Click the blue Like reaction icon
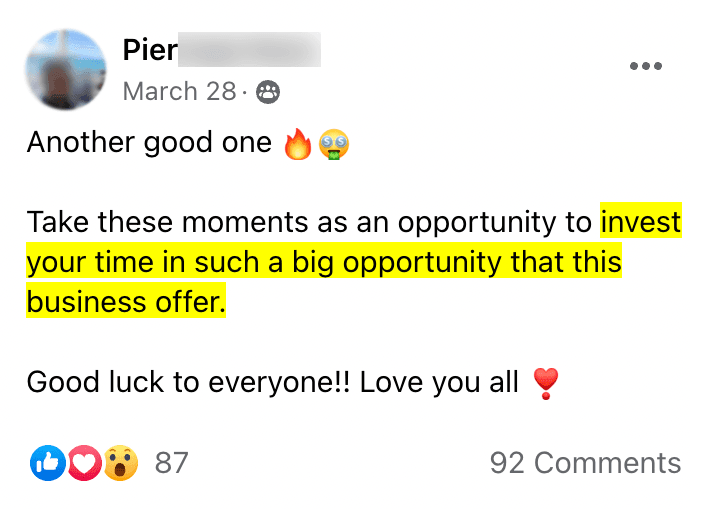 pyautogui.click(x=48, y=462)
